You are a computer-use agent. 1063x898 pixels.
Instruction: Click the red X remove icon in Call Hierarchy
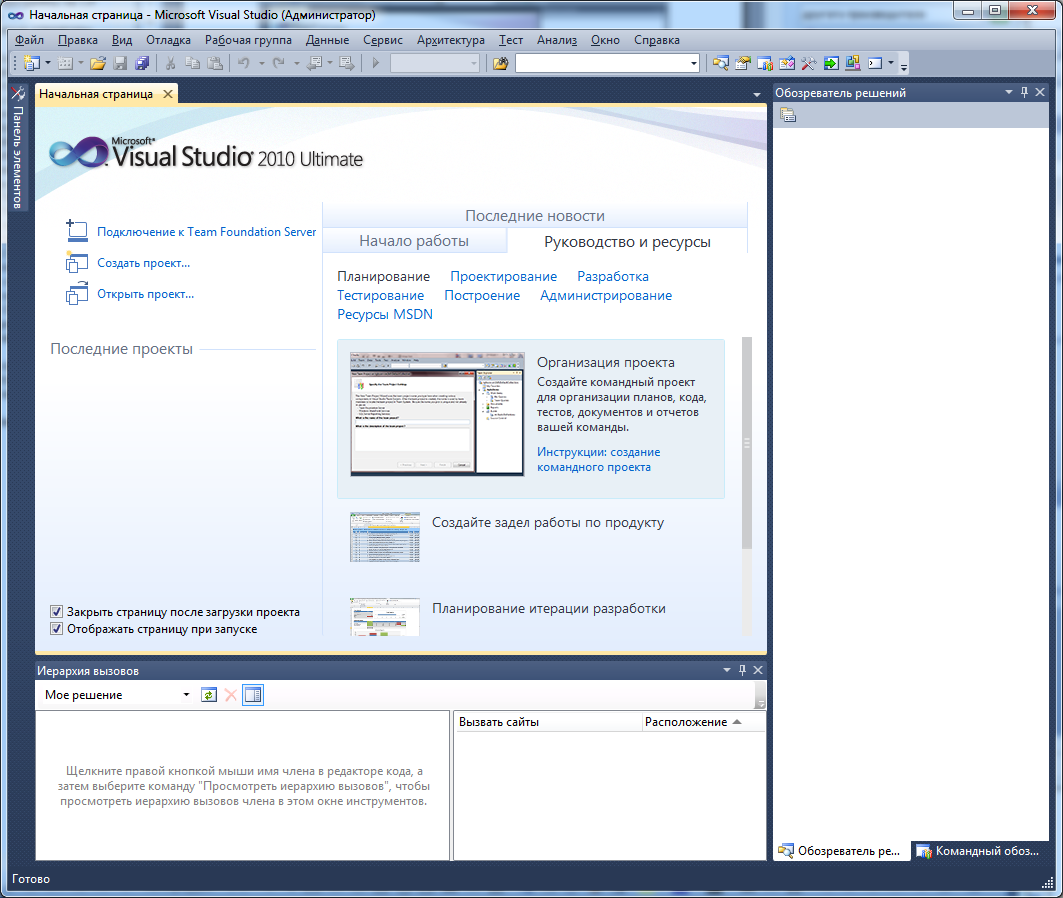[230, 695]
